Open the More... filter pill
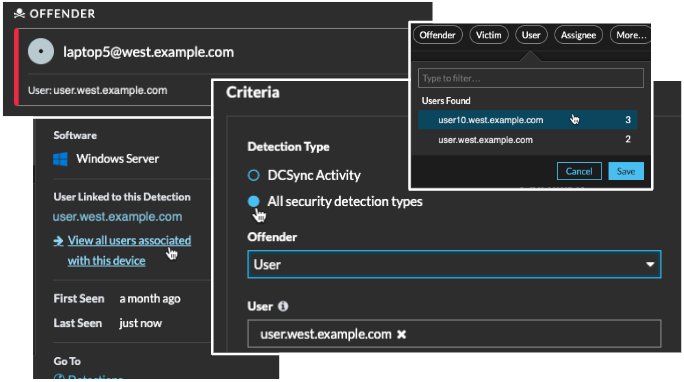Viewport: 684px width, 382px height. (x=630, y=35)
